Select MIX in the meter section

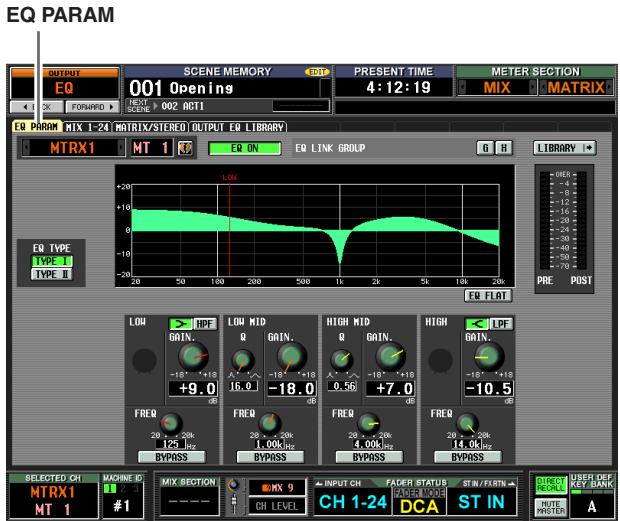(x=497, y=87)
